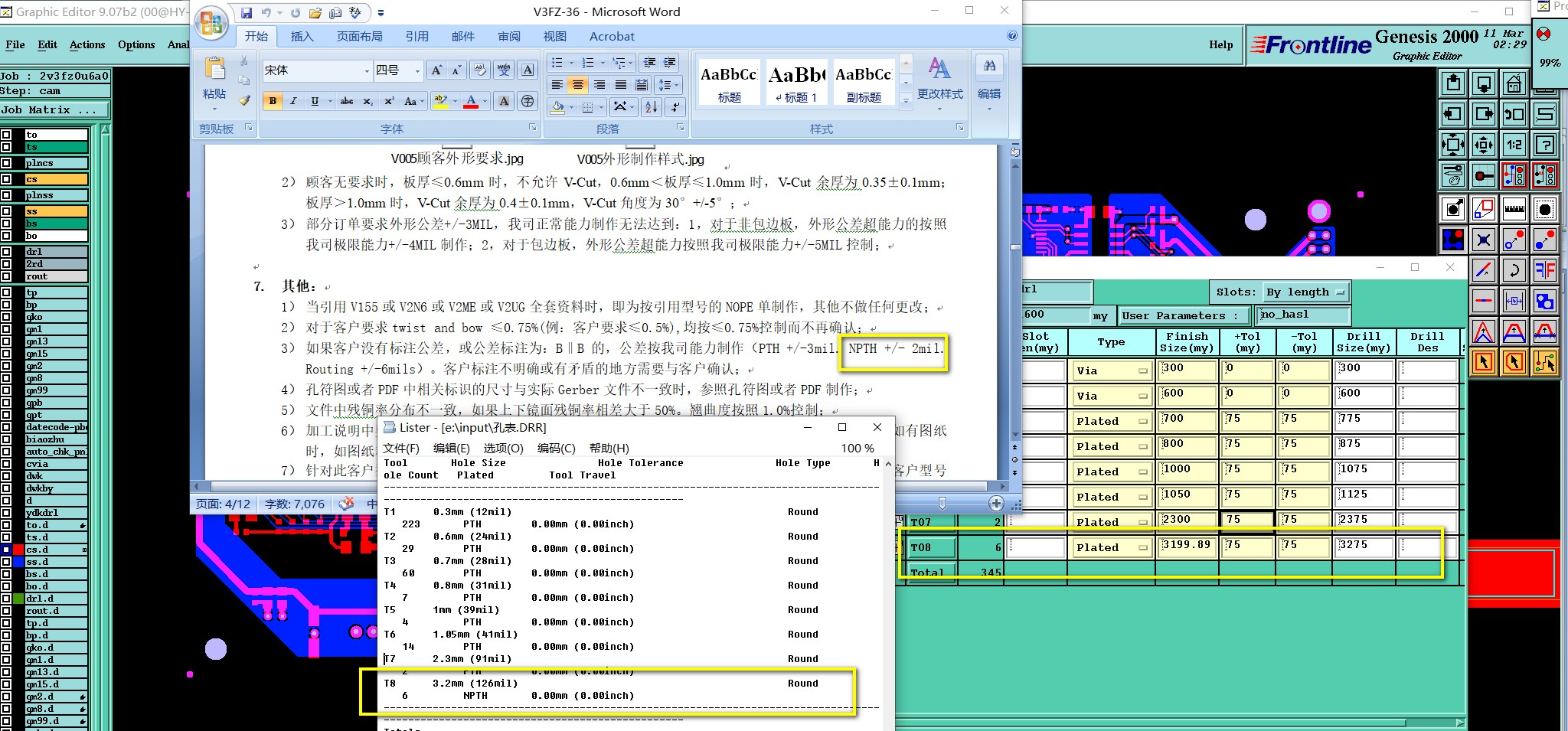The height and width of the screenshot is (731, 1568).
Task: Decrease paragraph indent
Action: 650,63
